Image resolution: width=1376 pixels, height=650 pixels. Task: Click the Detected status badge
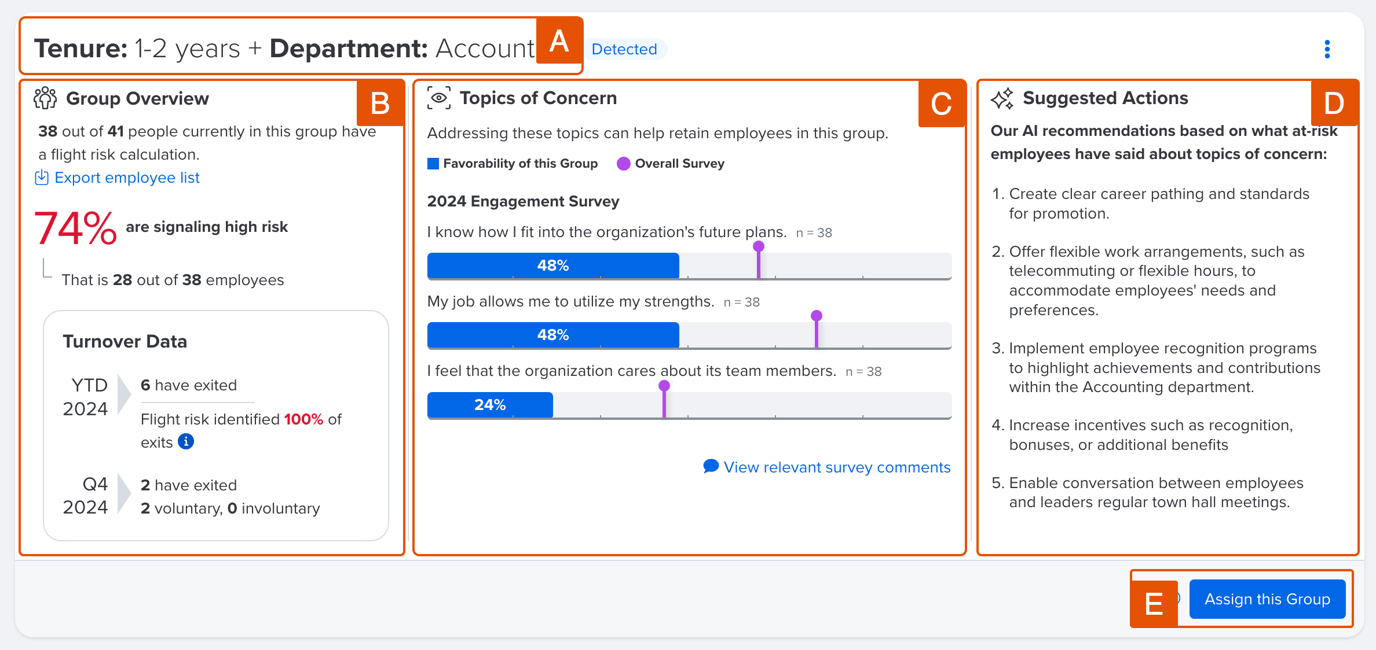[x=624, y=49]
